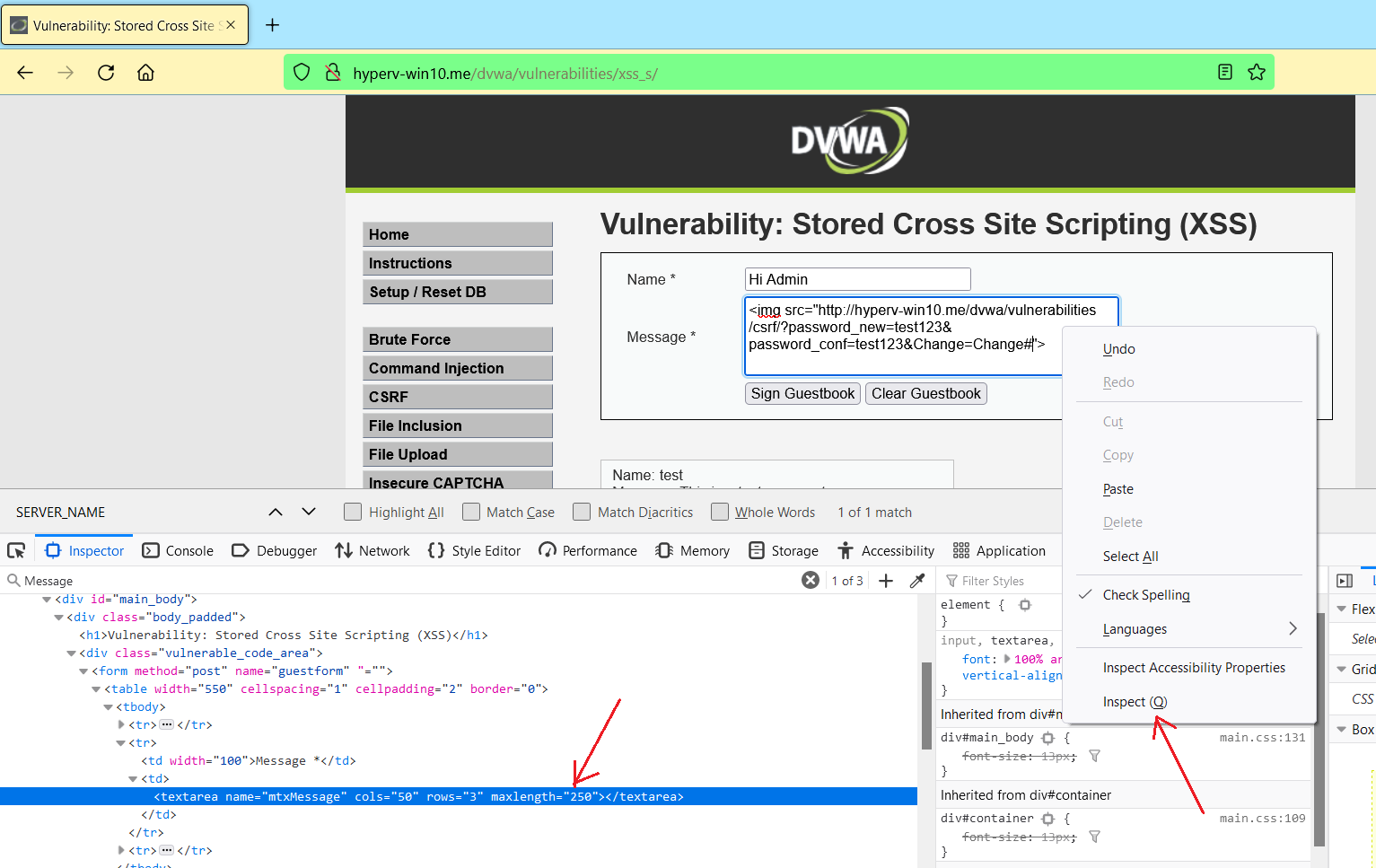This screenshot has height=868, width=1376.
Task: Open the Debugger panel
Action: point(274,550)
